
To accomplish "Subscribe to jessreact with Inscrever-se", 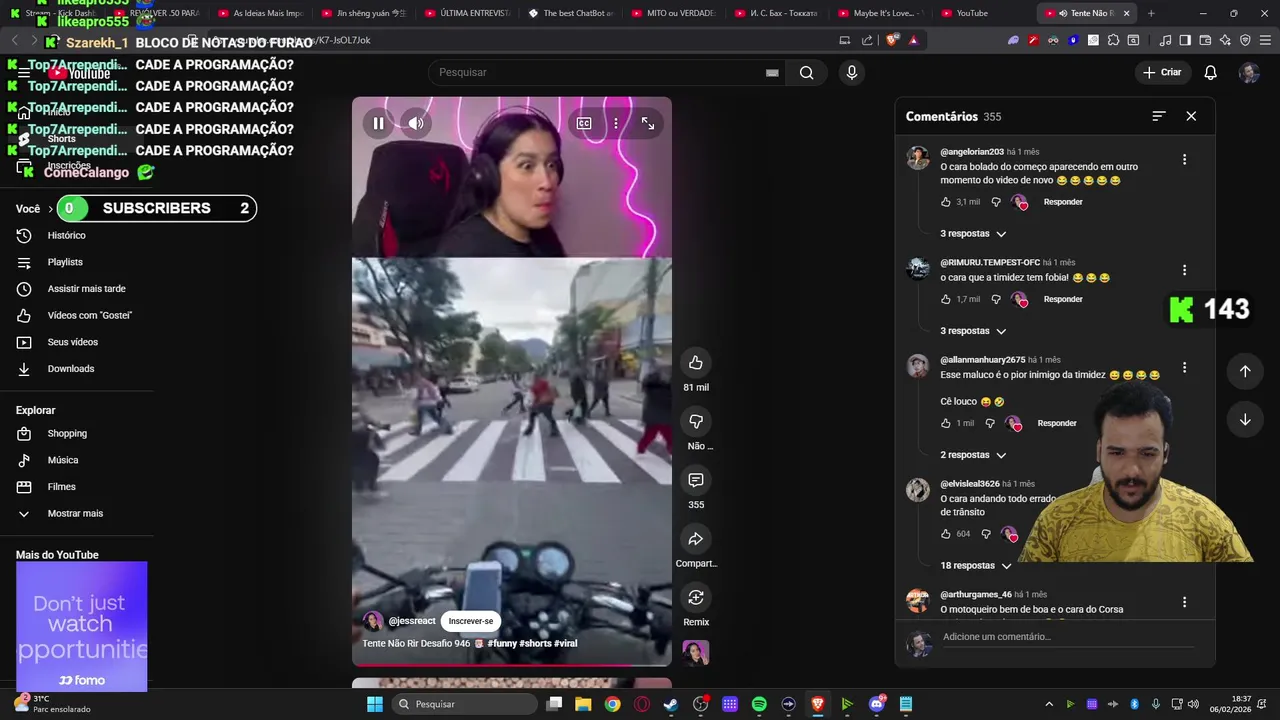I will 470,621.
